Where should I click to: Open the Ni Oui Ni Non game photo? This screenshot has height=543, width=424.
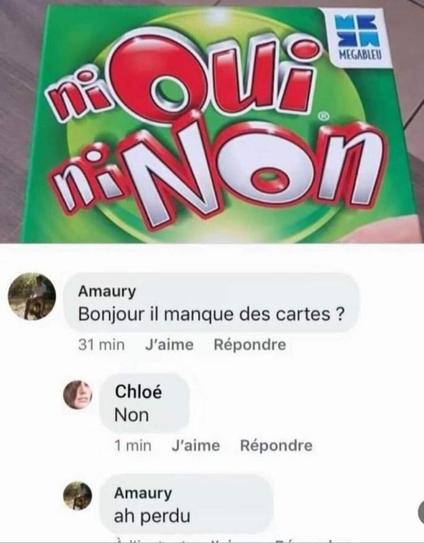click(x=212, y=121)
